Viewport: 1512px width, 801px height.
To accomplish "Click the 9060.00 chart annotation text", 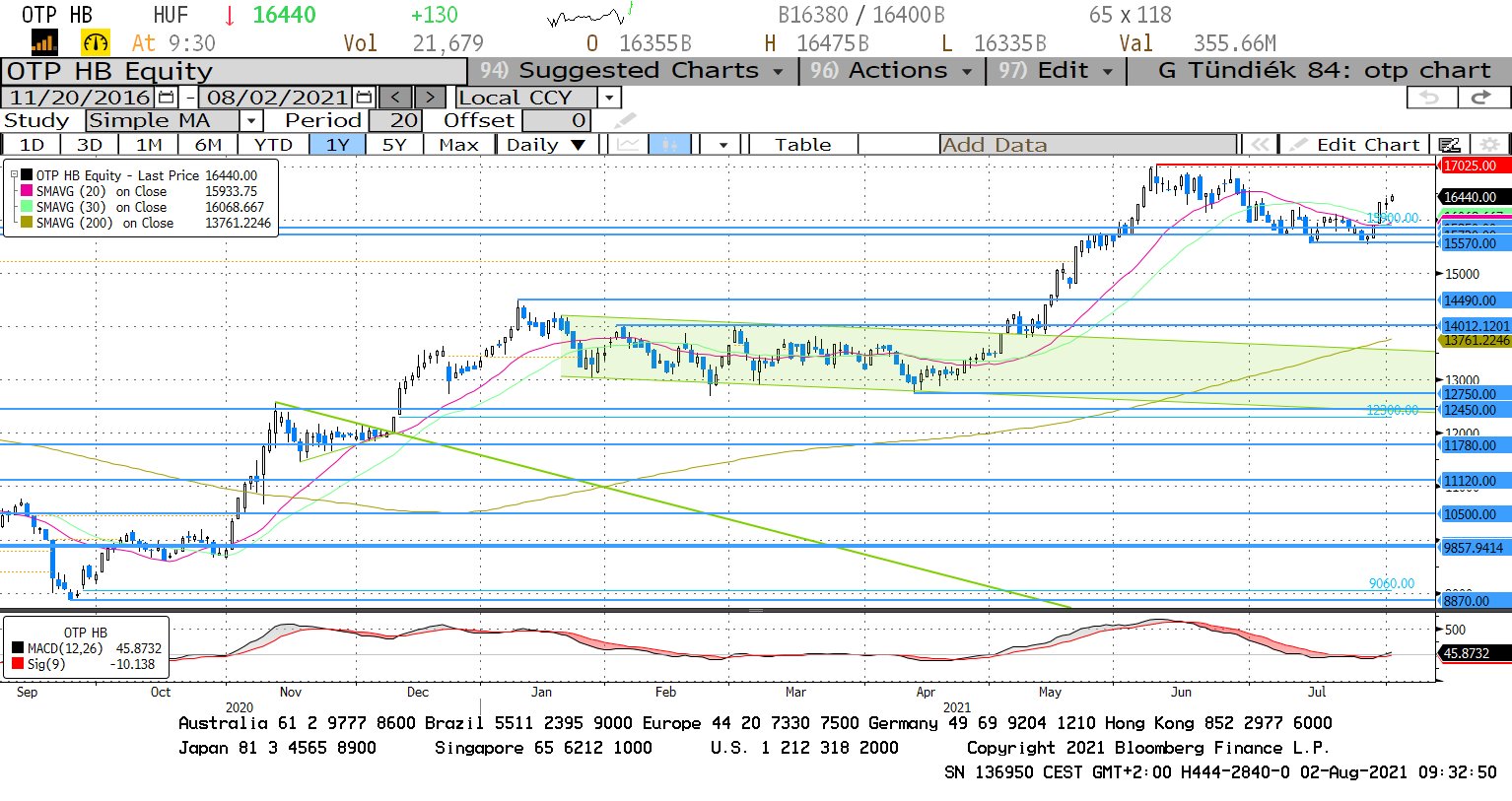I will pos(1392,583).
